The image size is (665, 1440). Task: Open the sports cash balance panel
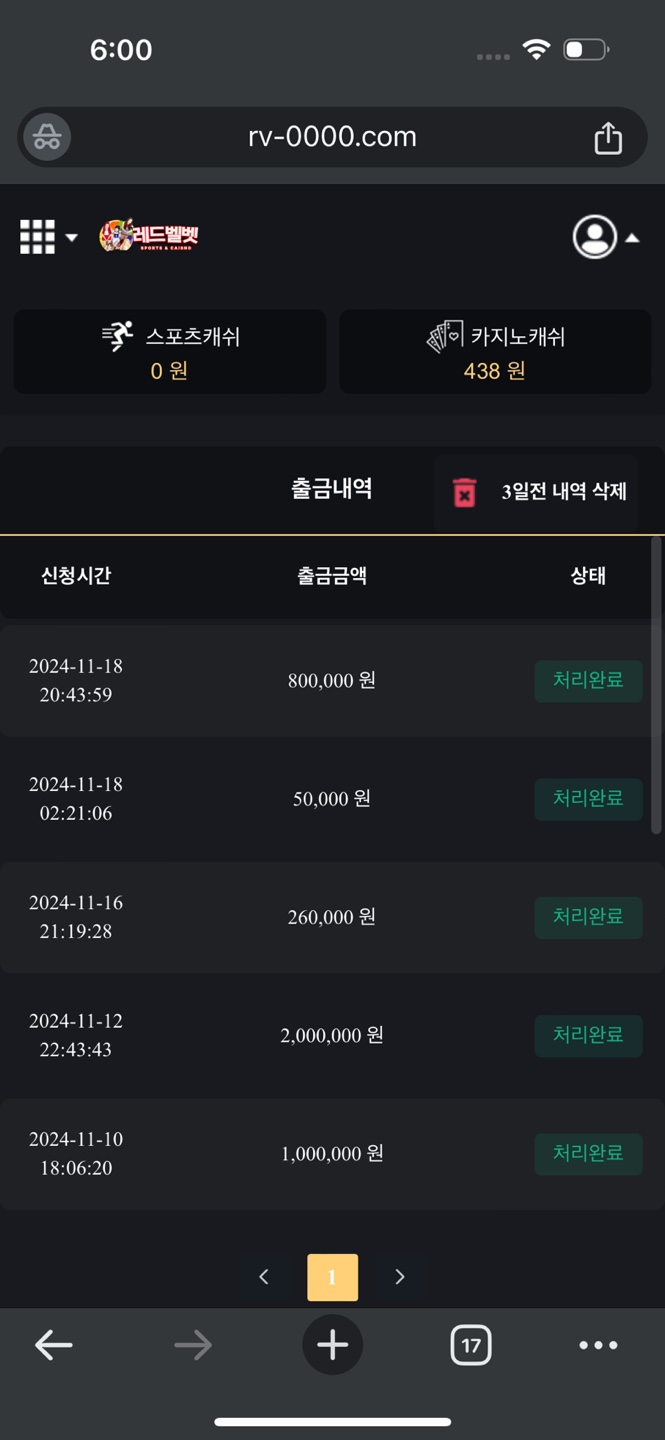tap(170, 352)
